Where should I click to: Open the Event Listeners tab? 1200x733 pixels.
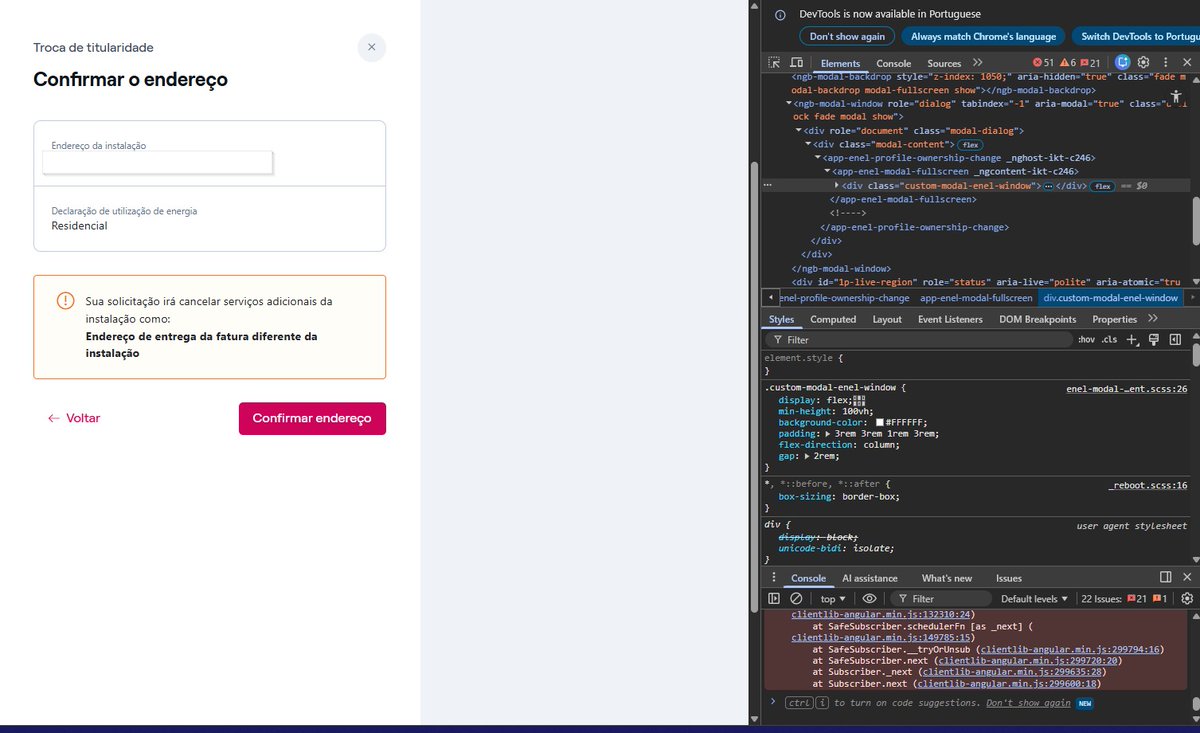coord(950,319)
